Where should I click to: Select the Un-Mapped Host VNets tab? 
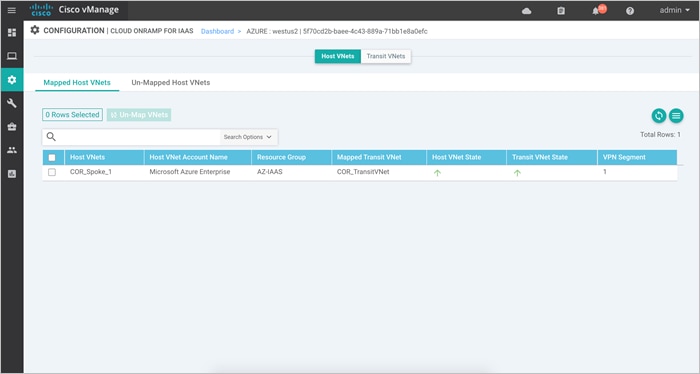pyautogui.click(x=171, y=83)
